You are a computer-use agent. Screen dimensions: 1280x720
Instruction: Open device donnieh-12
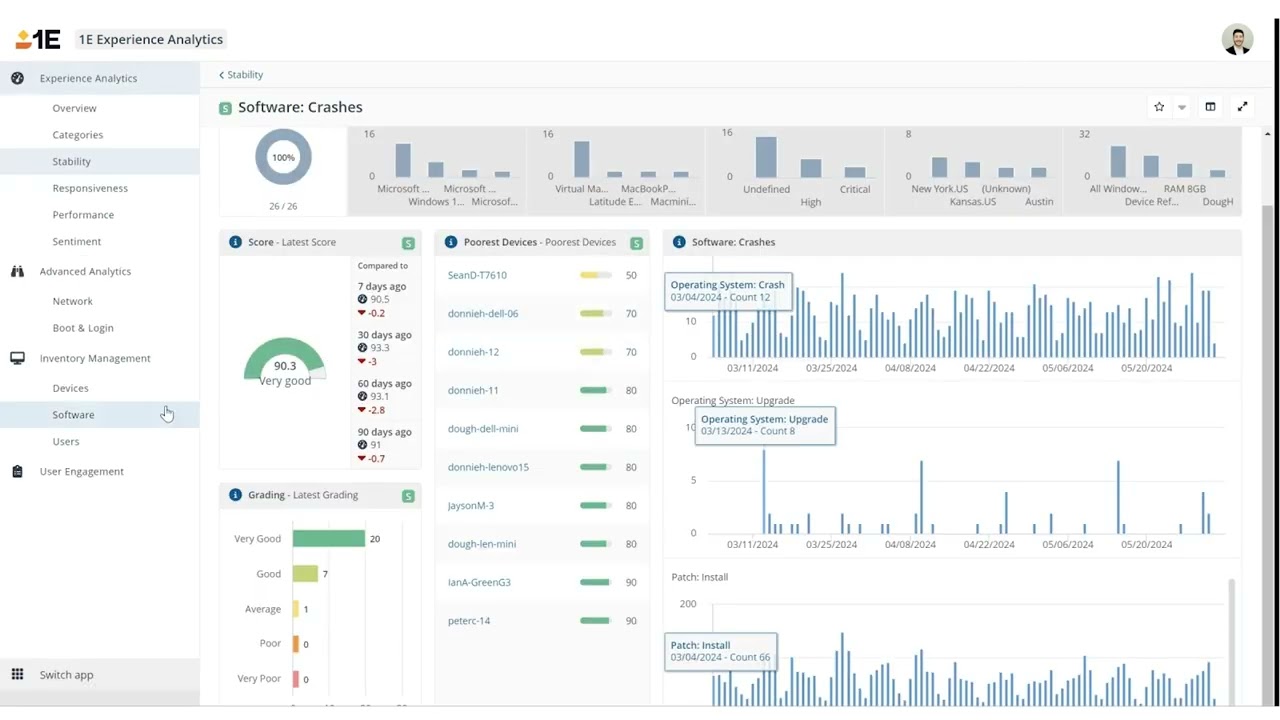click(x=473, y=352)
